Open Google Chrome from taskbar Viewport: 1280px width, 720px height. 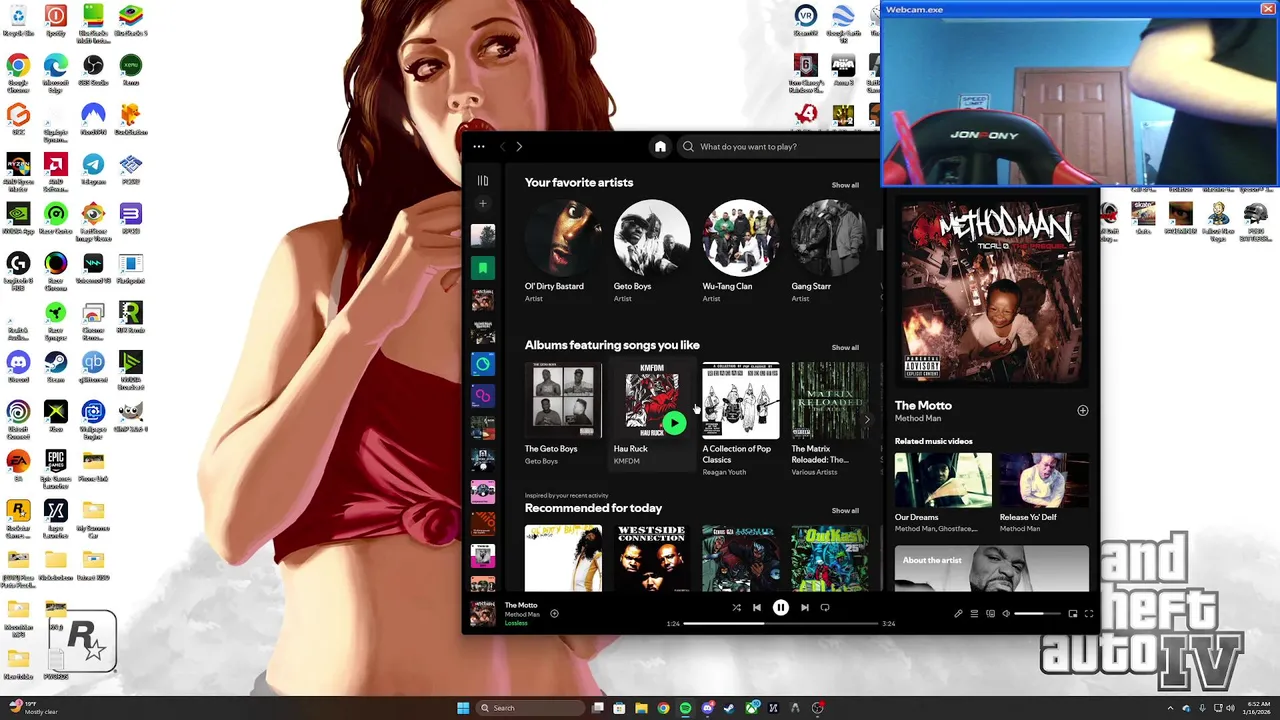tap(663, 708)
